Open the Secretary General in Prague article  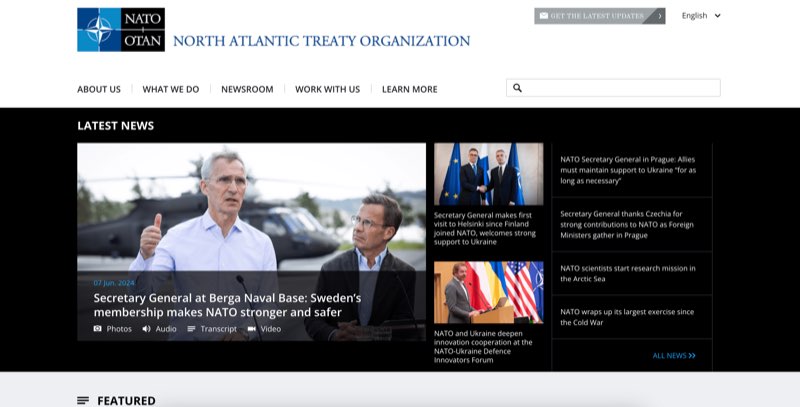point(628,170)
